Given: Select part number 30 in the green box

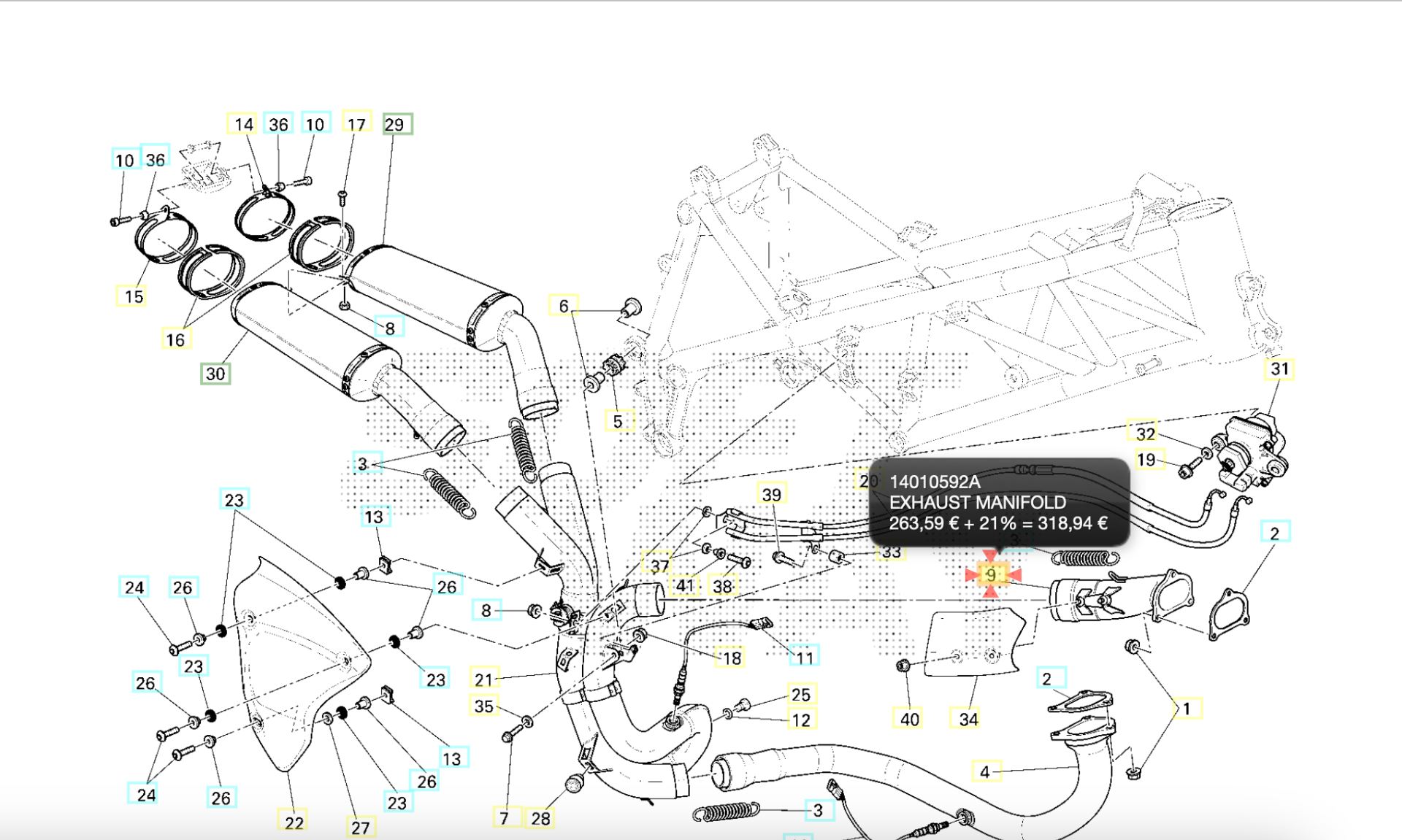Looking at the screenshot, I should tap(215, 374).
